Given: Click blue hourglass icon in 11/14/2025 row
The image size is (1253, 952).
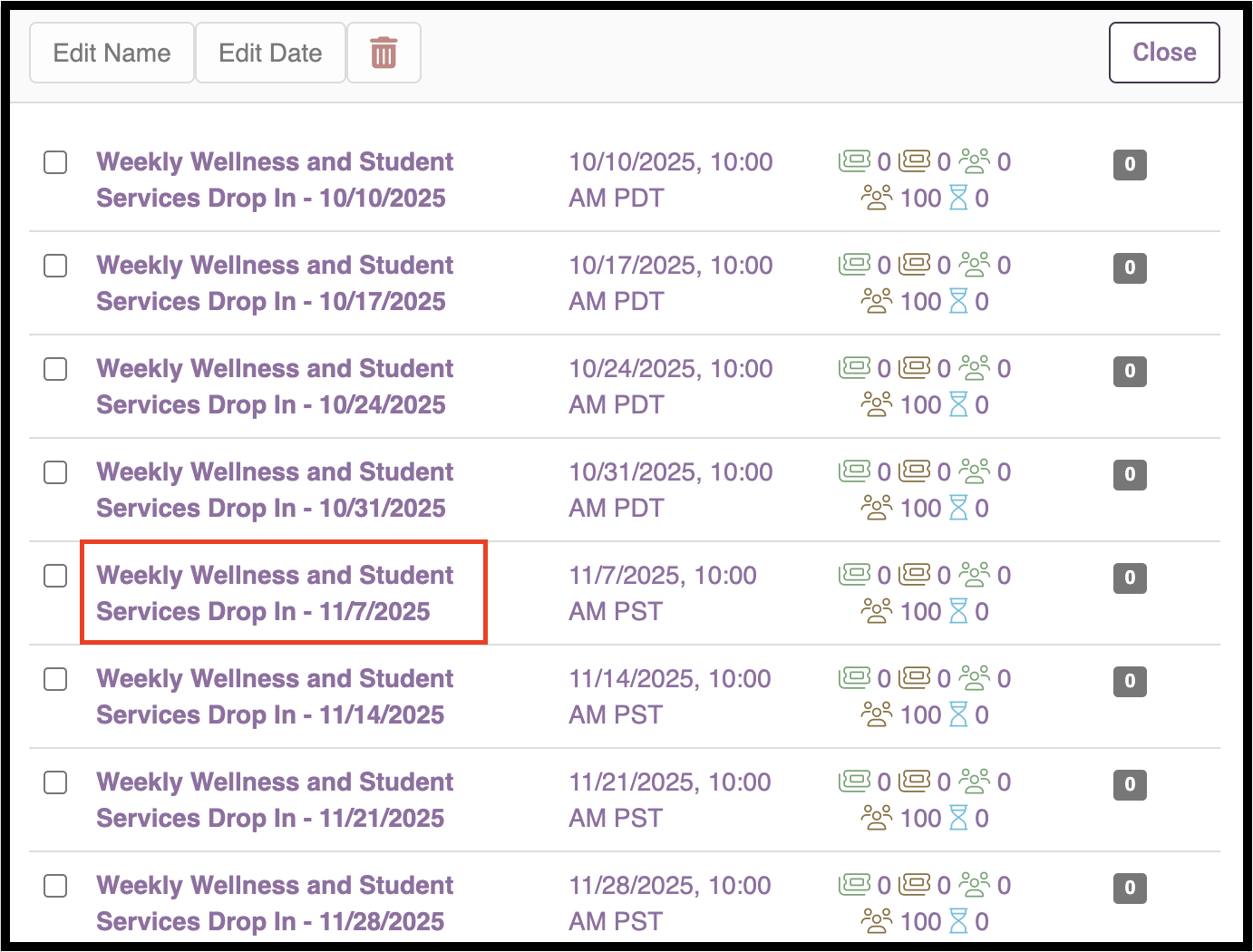Looking at the screenshot, I should pos(958,714).
